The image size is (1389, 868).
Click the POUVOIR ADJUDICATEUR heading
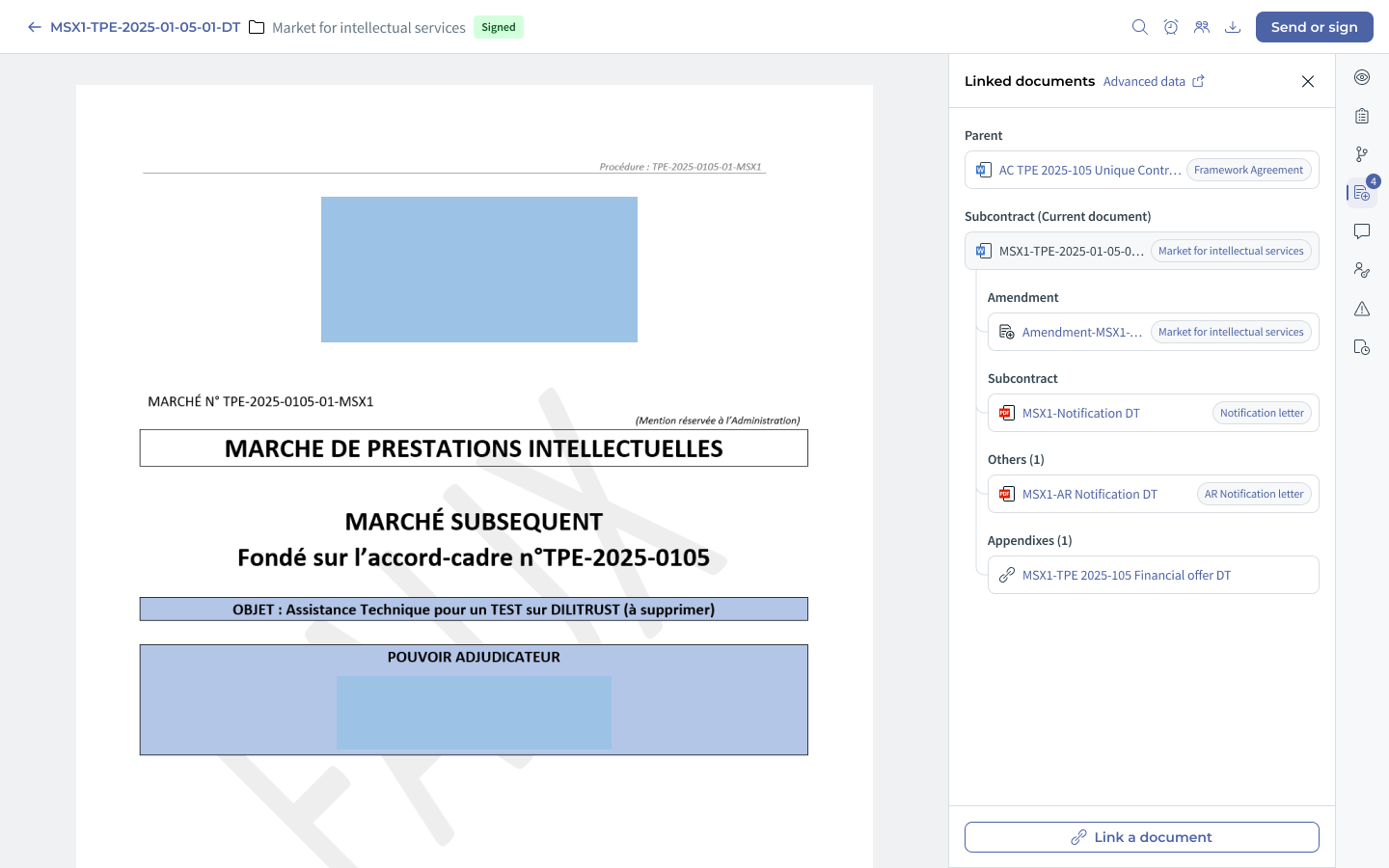coord(474,657)
